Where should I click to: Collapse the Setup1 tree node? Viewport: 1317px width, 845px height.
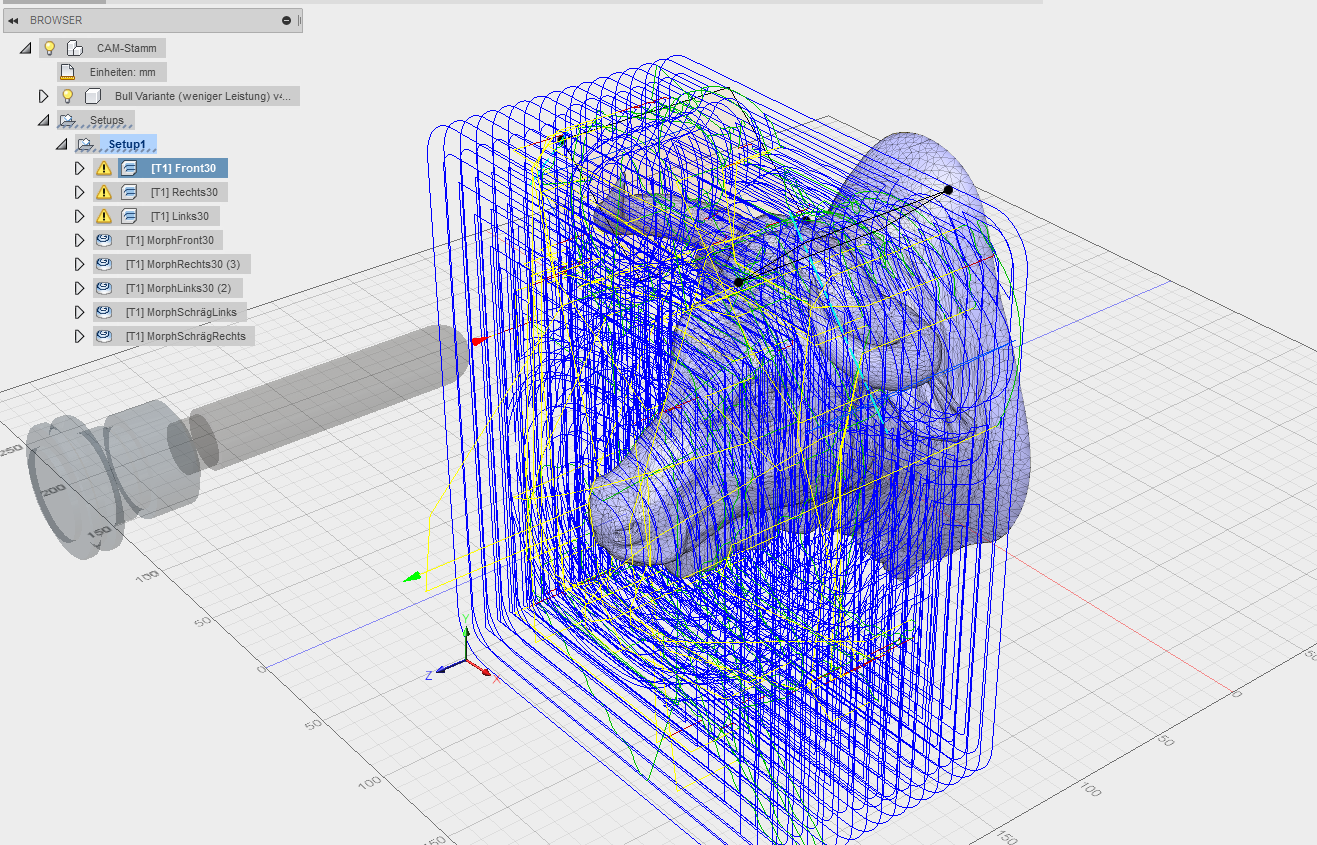62,143
